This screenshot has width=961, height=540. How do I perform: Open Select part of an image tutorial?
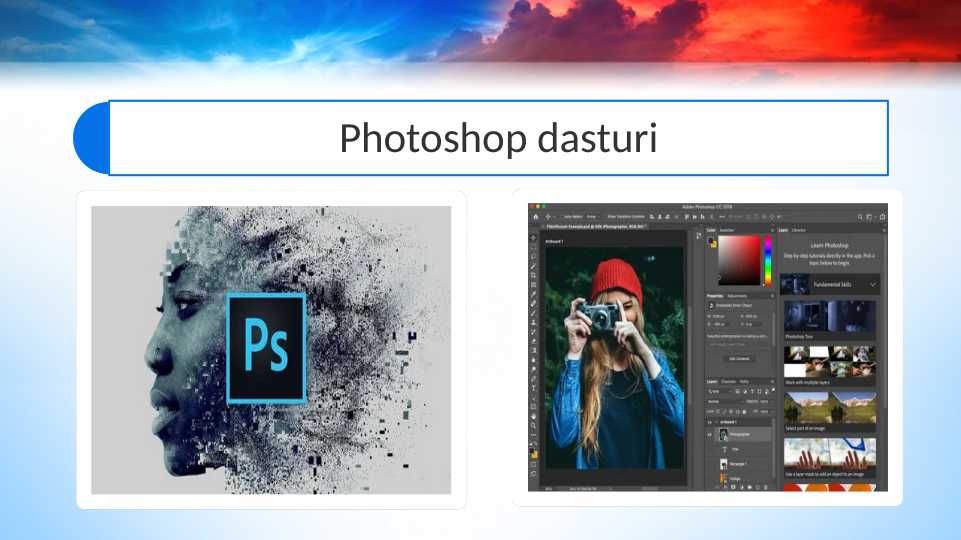(829, 412)
